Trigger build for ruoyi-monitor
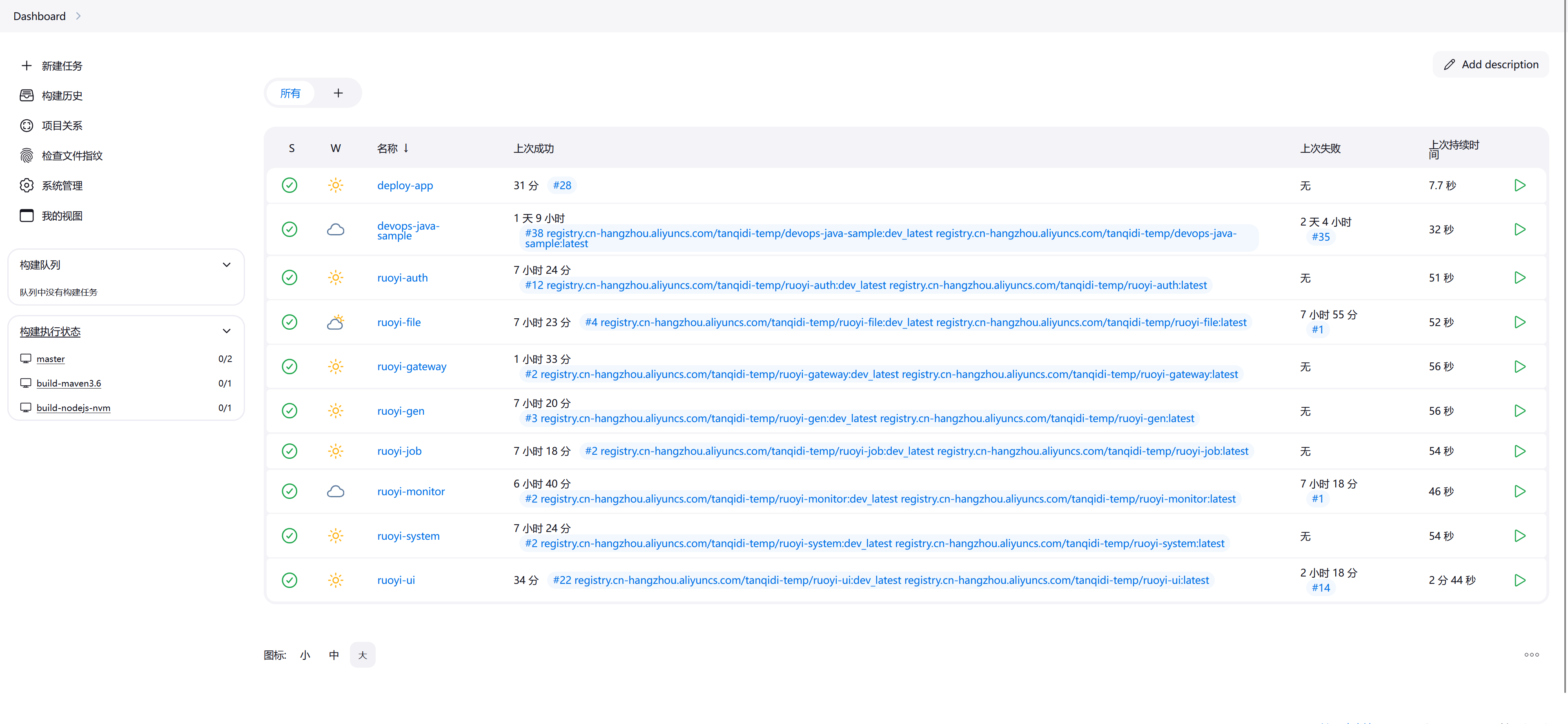The image size is (1568, 724). pyautogui.click(x=1519, y=492)
